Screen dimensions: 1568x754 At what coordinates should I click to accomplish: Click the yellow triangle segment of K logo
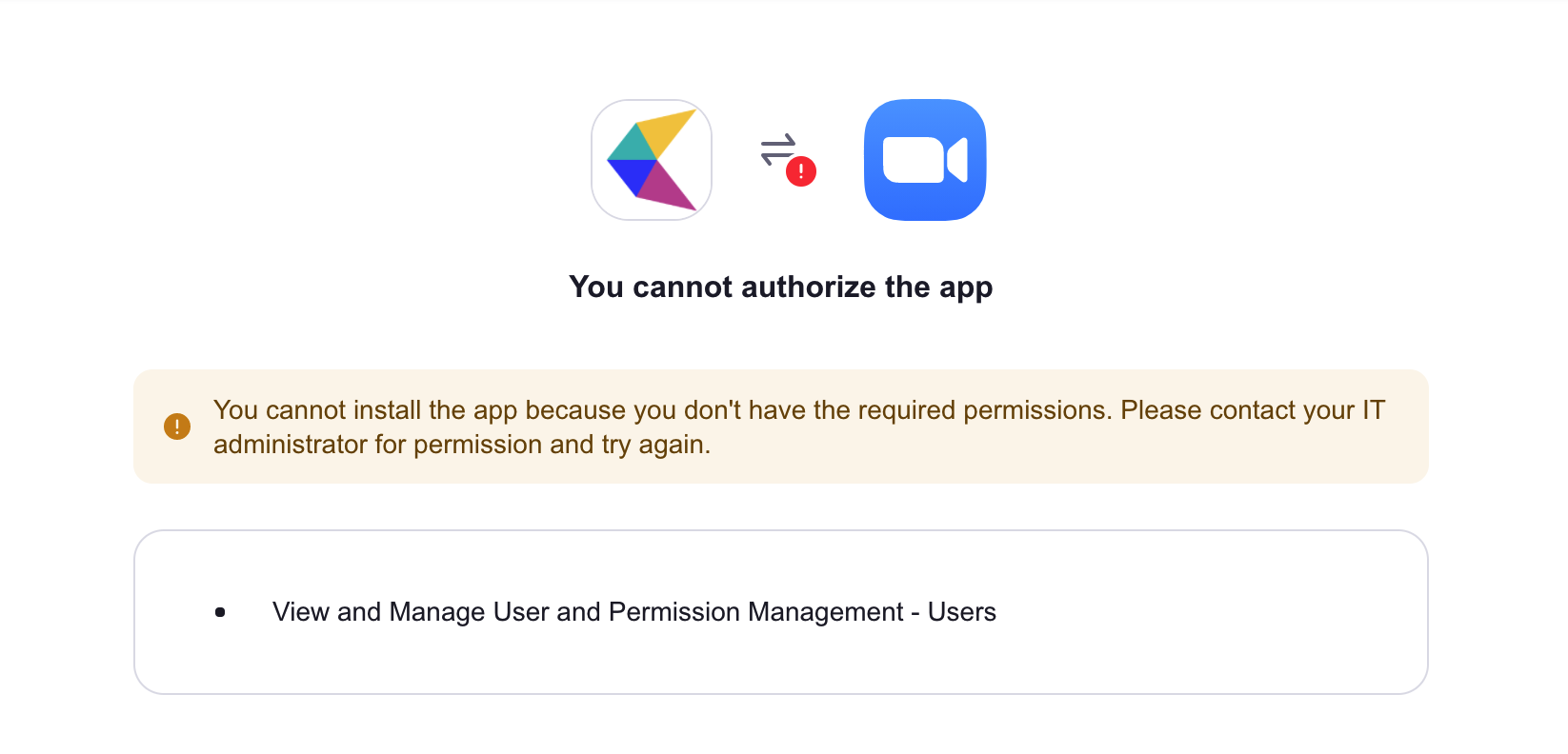click(666, 132)
